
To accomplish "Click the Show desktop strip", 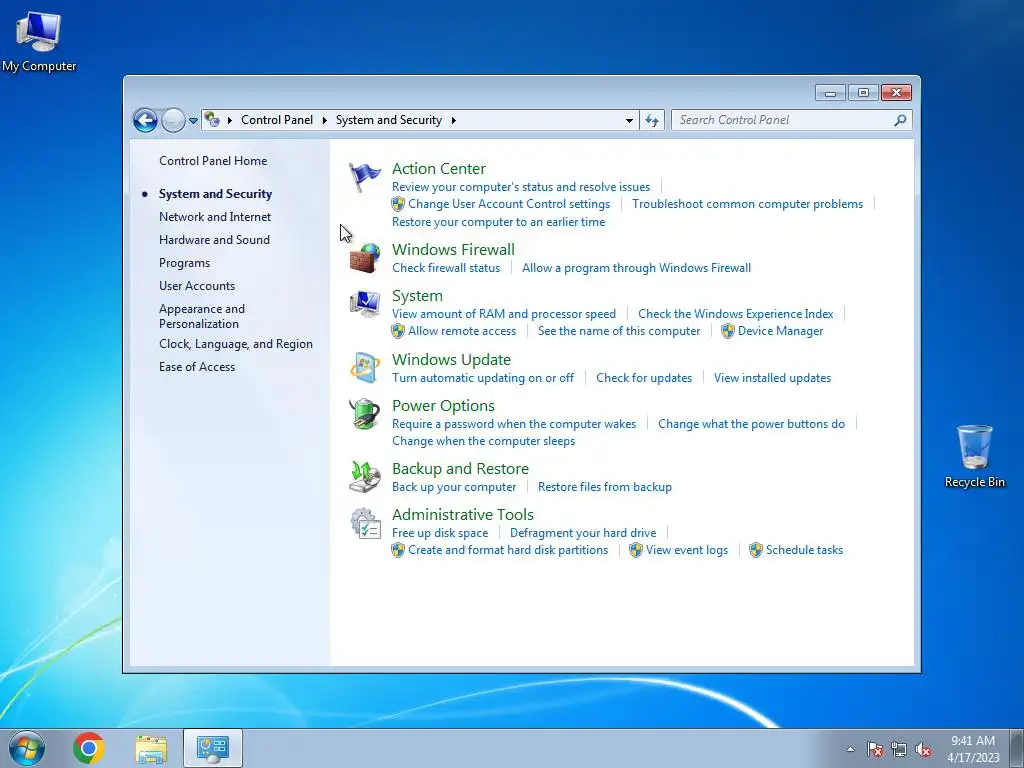I will [x=1017, y=748].
